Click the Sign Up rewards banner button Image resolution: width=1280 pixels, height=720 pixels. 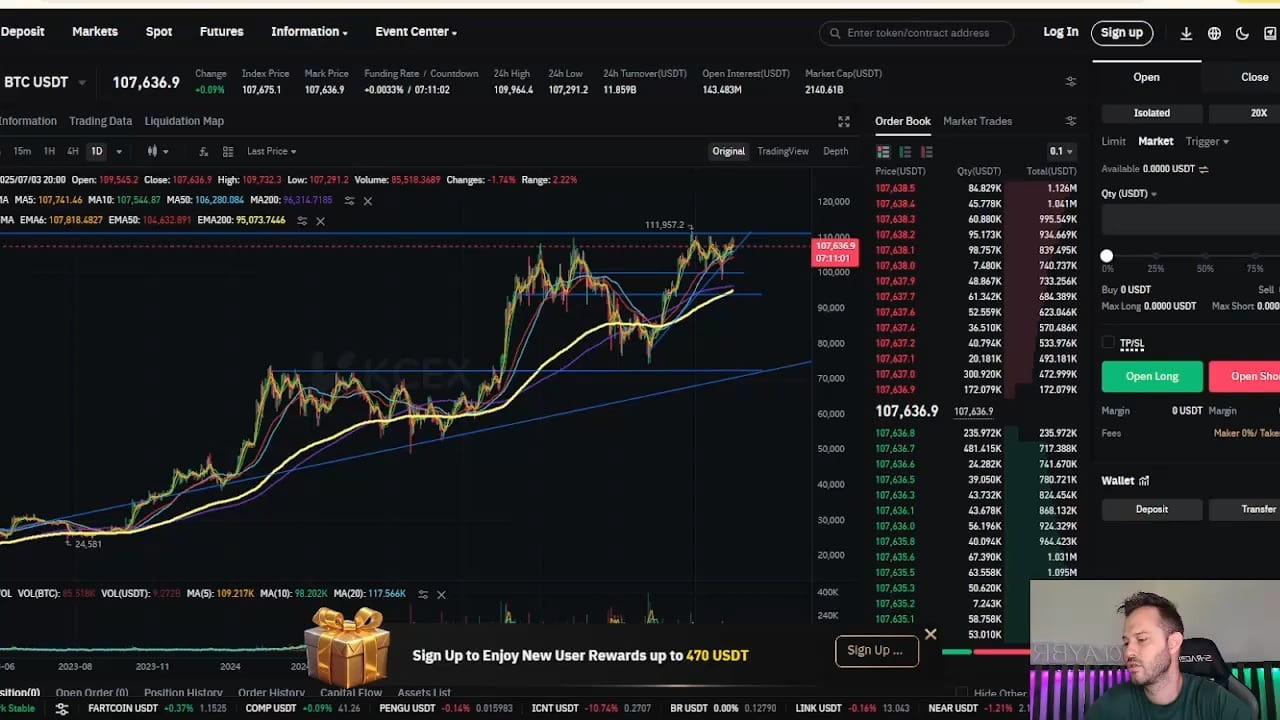click(x=876, y=650)
